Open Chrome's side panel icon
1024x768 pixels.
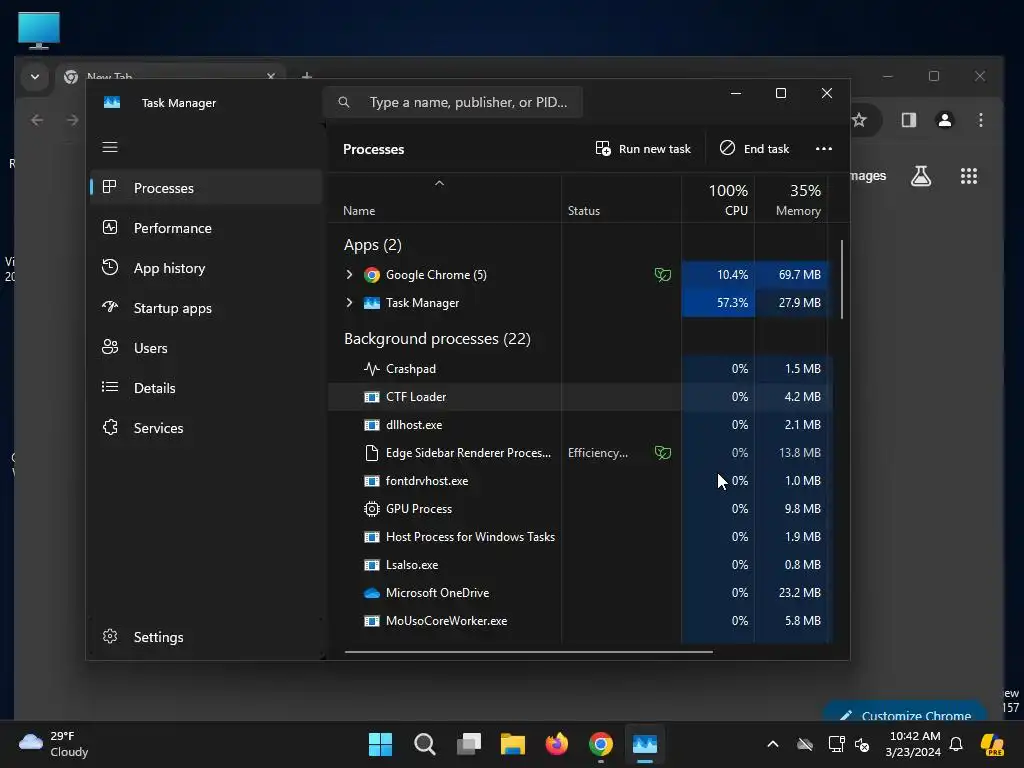908,120
